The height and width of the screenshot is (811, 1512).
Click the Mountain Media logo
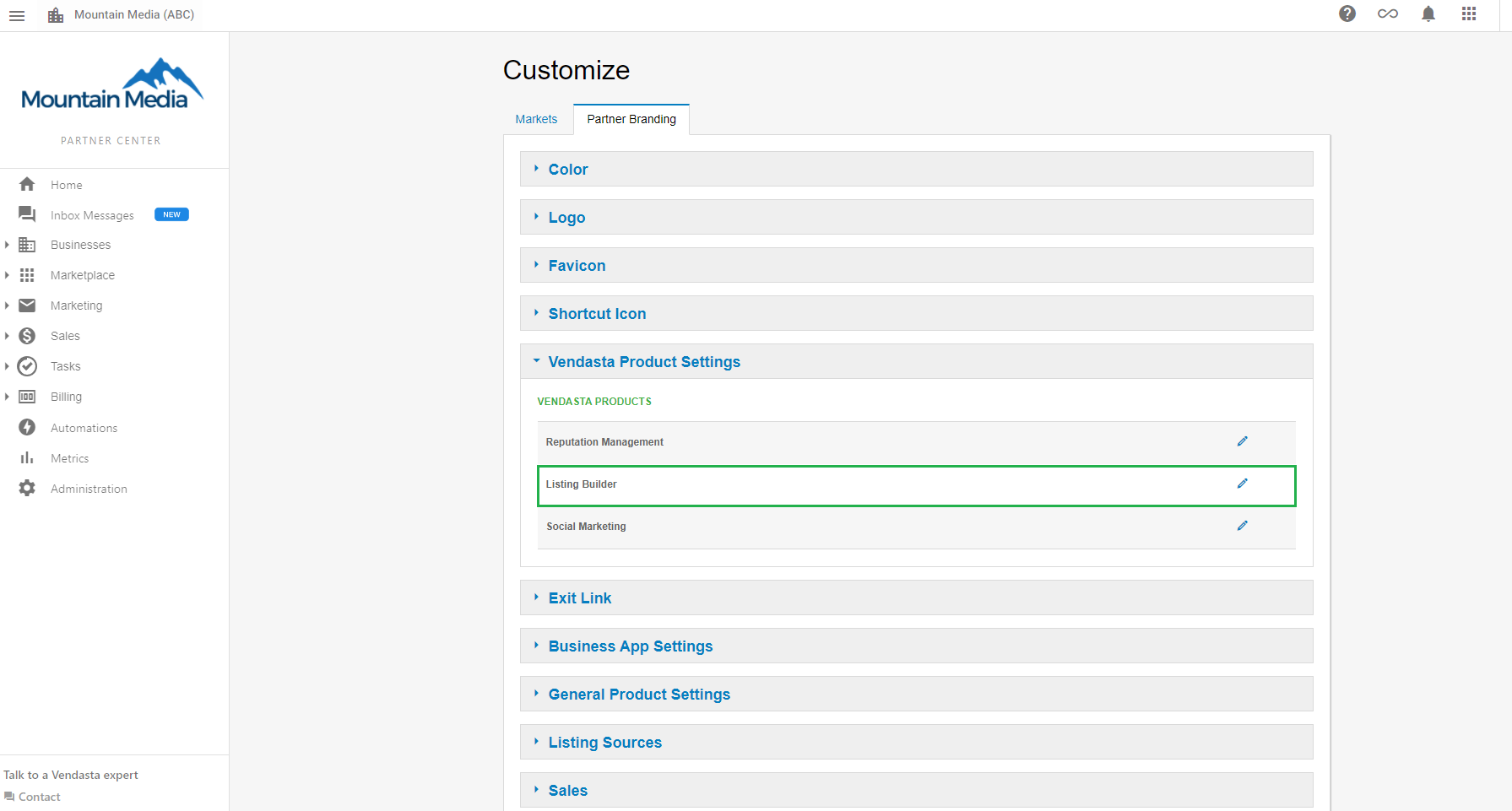(x=112, y=84)
